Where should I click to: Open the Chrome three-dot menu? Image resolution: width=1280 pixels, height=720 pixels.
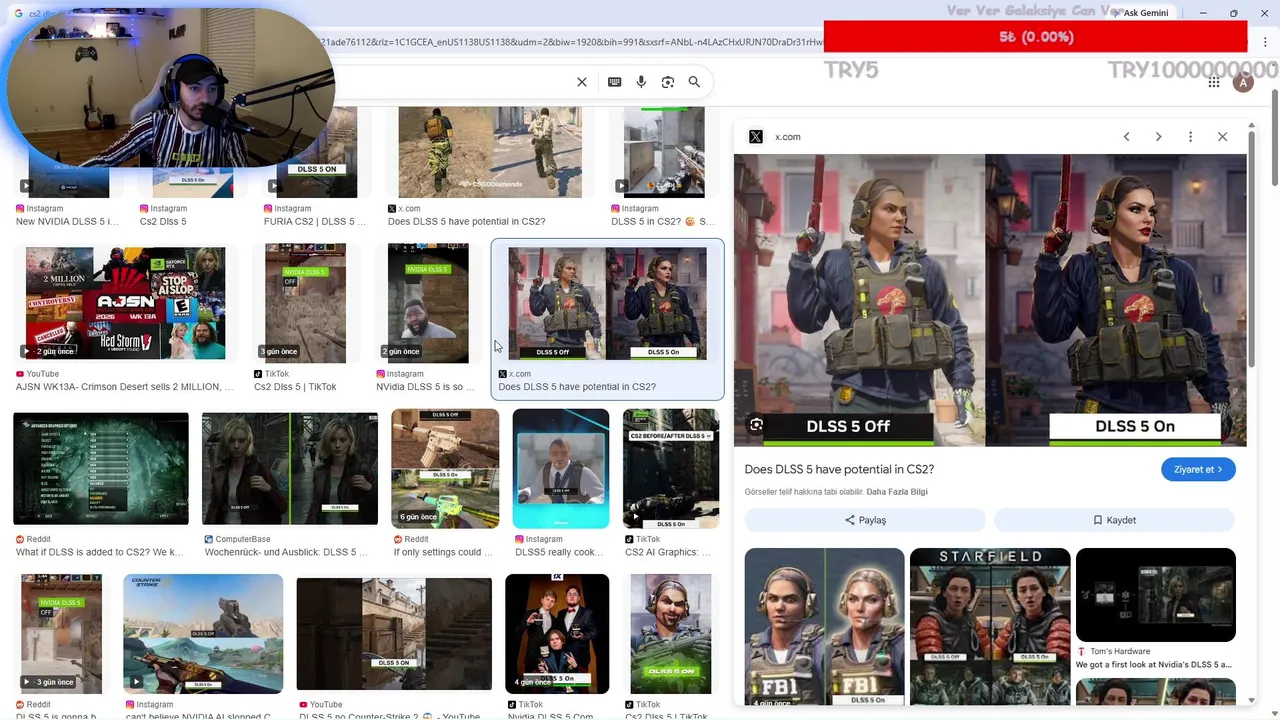pyautogui.click(x=1265, y=42)
